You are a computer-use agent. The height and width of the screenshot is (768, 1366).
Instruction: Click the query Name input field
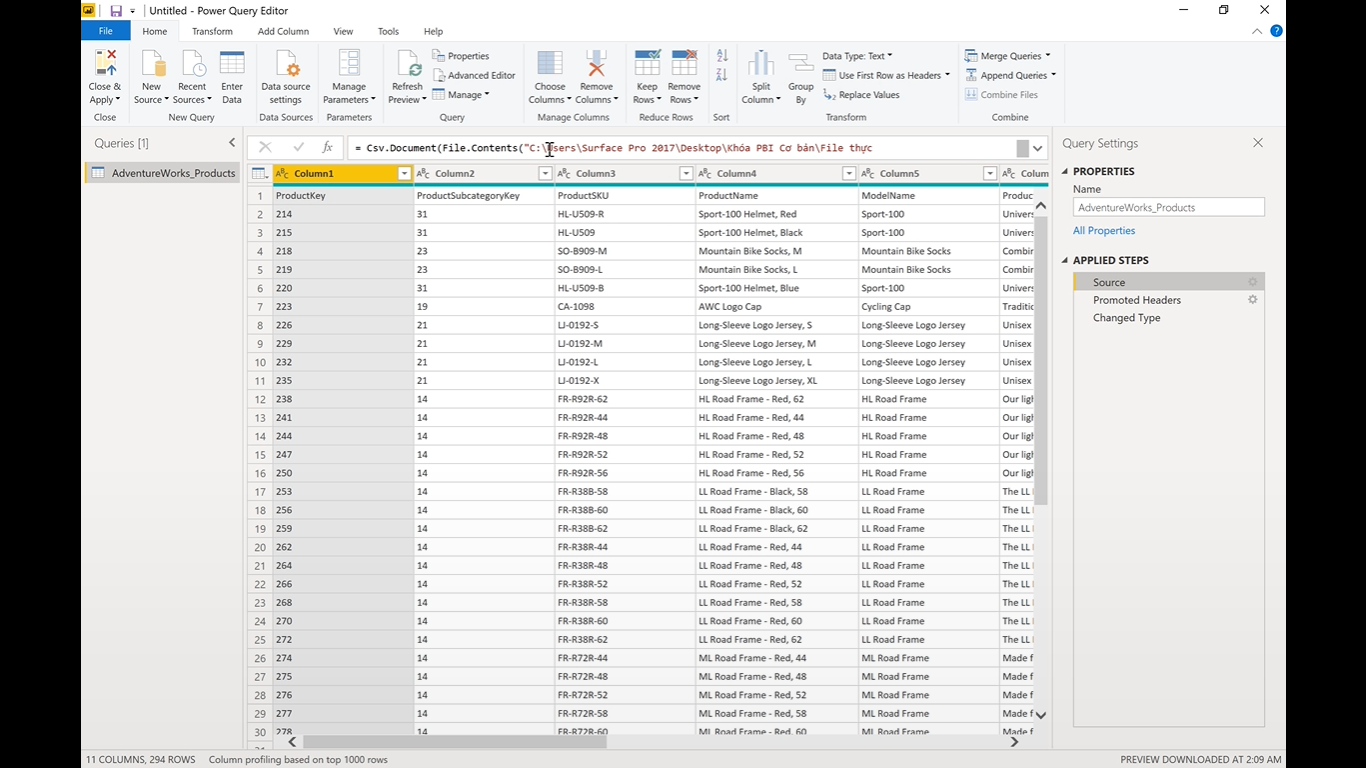1169,208
